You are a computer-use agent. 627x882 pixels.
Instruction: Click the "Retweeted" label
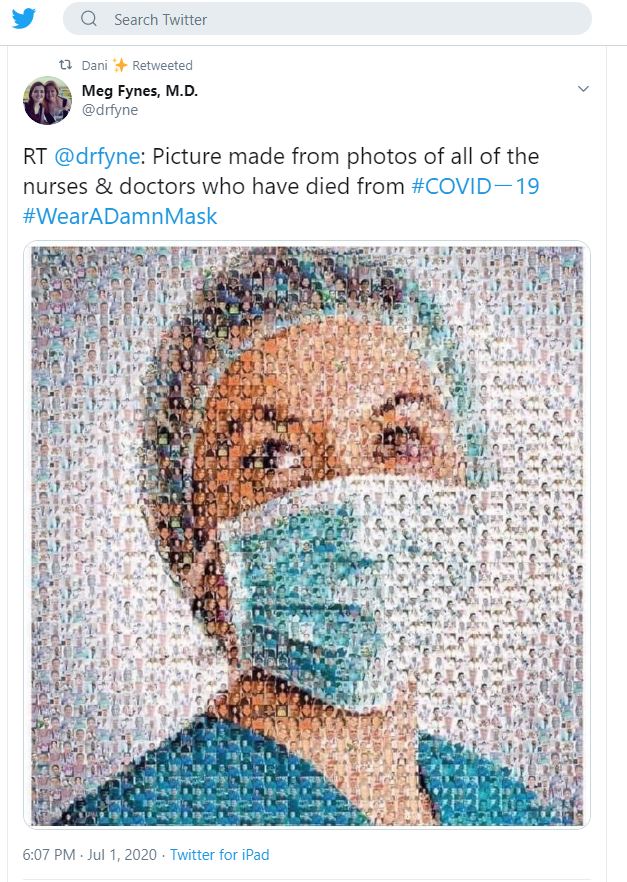click(162, 65)
